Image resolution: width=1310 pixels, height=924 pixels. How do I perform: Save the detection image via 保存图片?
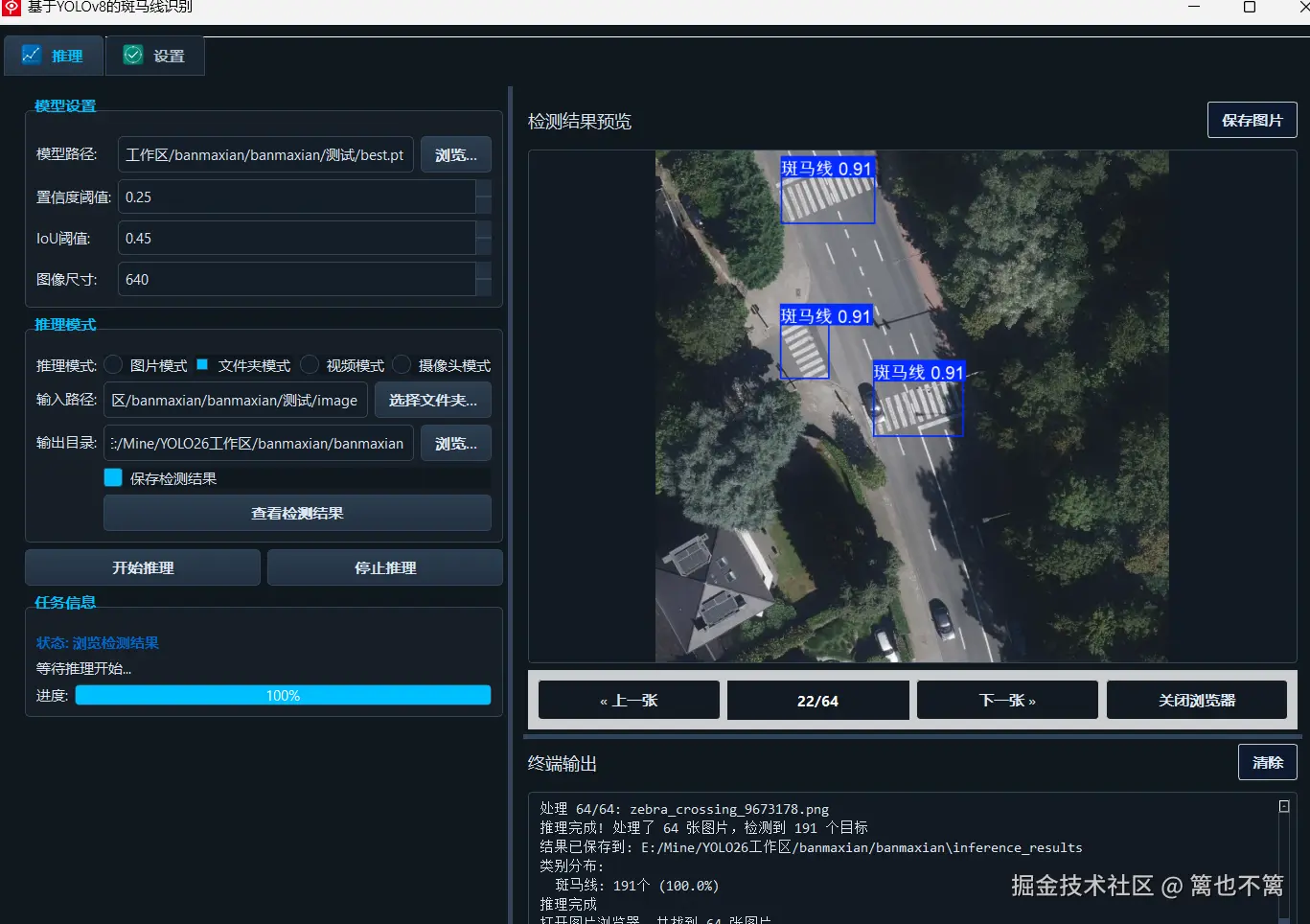(x=1252, y=120)
